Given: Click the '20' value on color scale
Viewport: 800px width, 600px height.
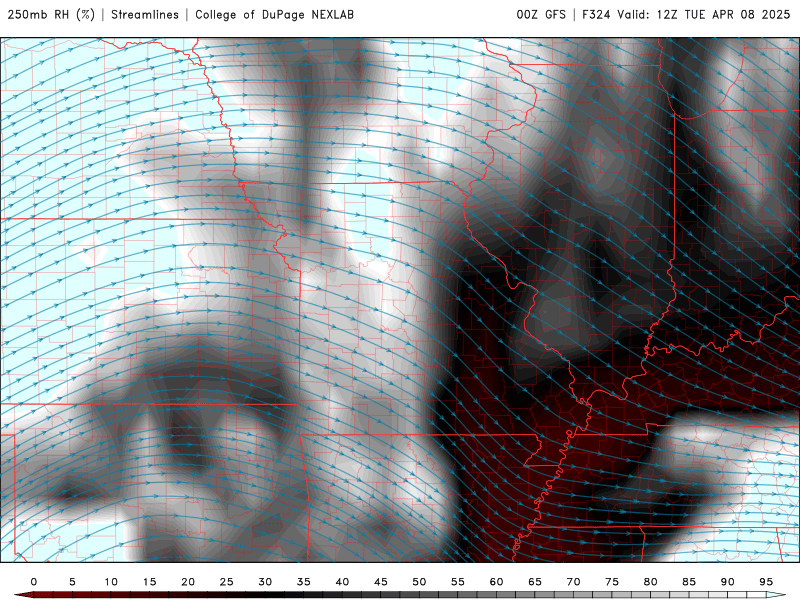Looking at the screenshot, I should pyautogui.click(x=188, y=582).
